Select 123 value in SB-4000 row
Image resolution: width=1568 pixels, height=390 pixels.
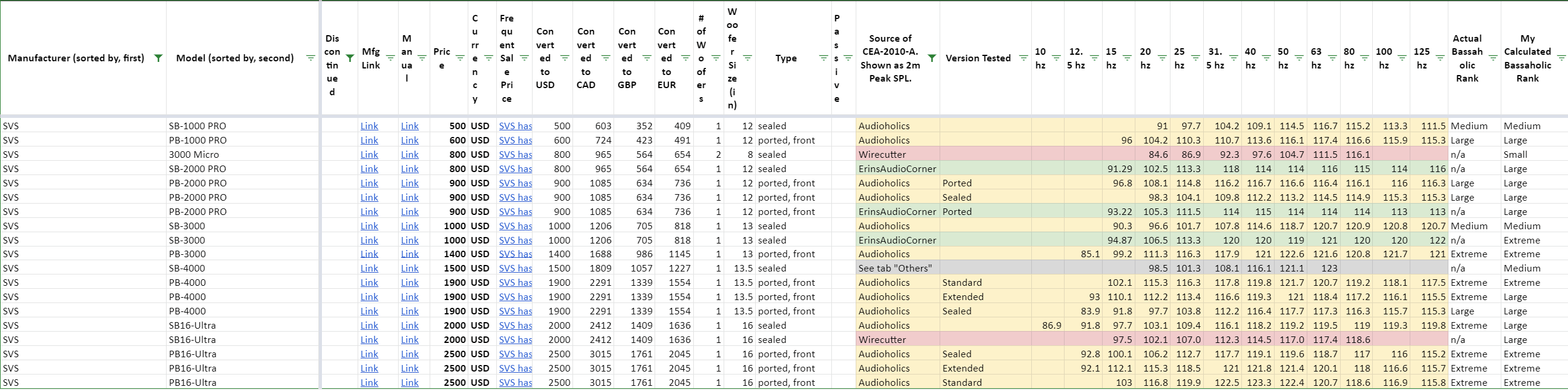pos(1323,268)
